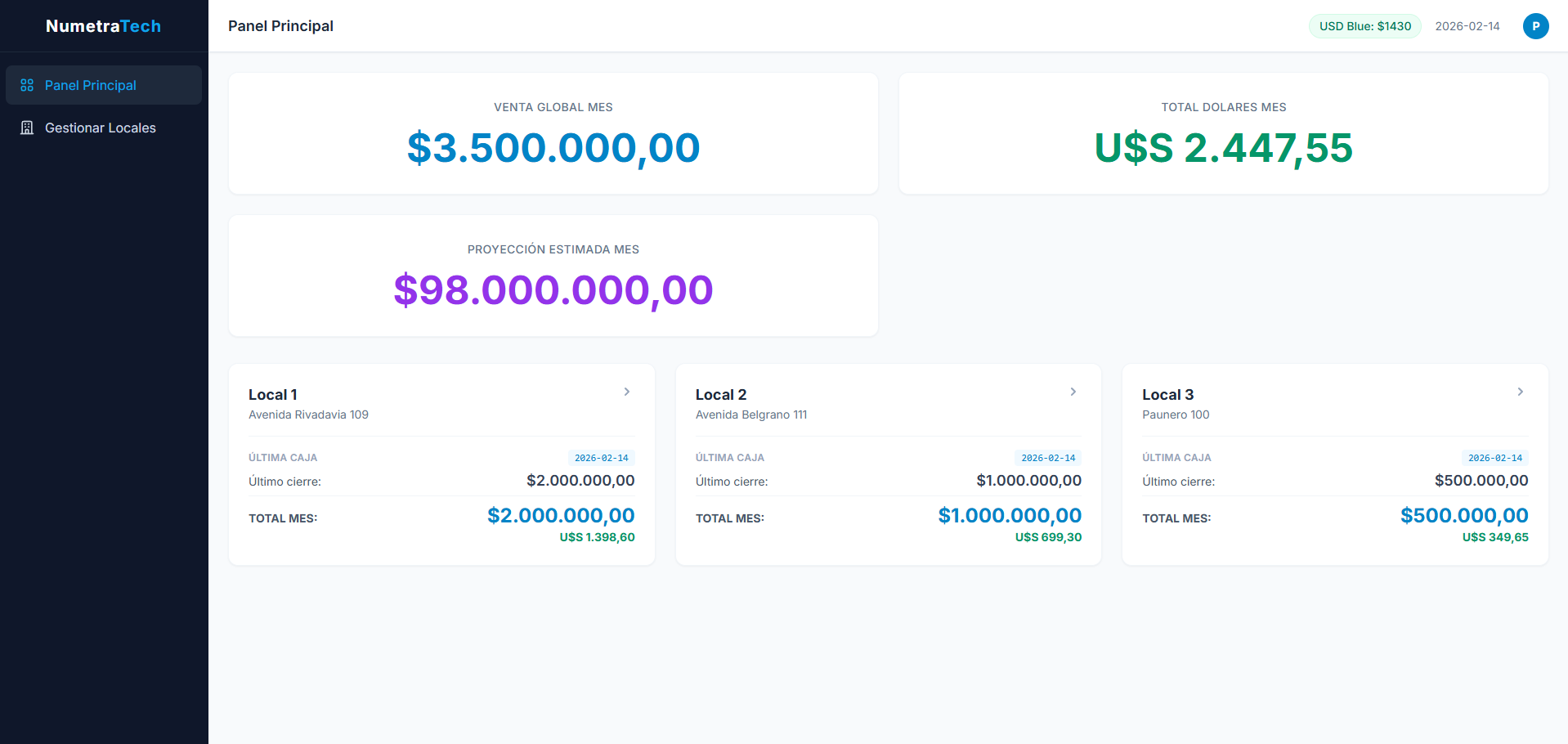Open the user profile avatar P
The height and width of the screenshot is (744, 1568).
1535,26
